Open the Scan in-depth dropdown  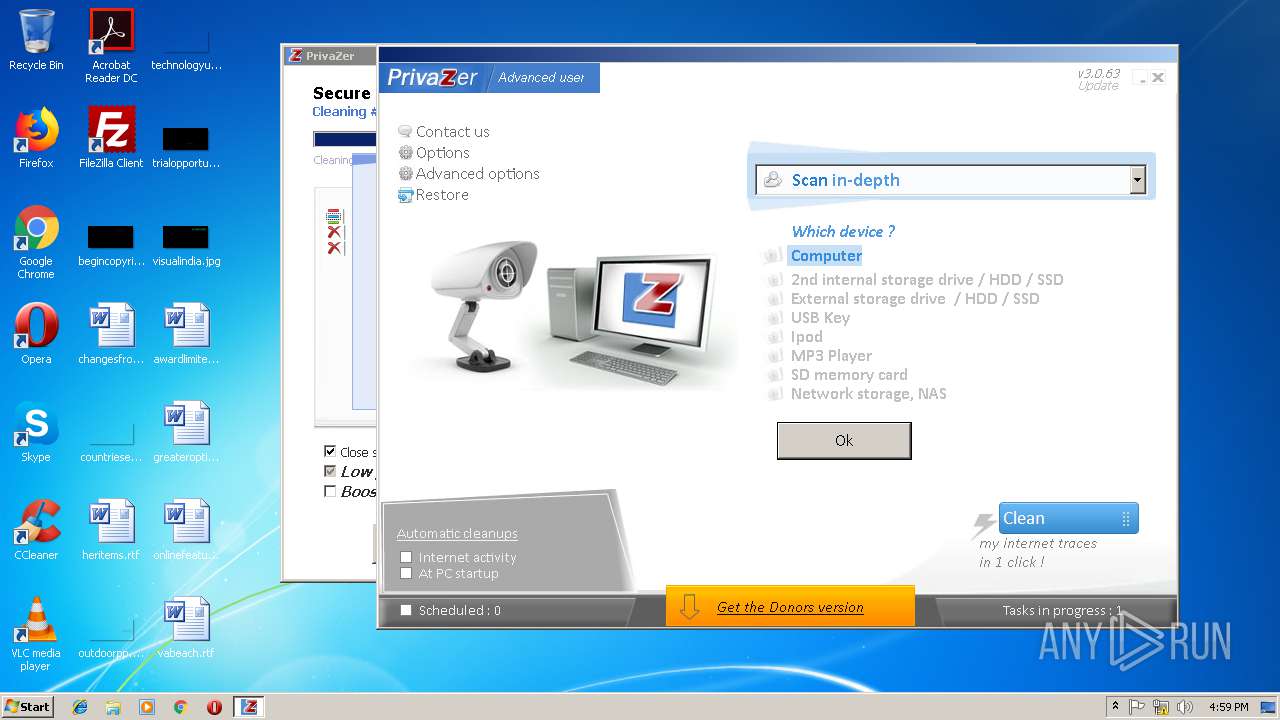(950, 180)
